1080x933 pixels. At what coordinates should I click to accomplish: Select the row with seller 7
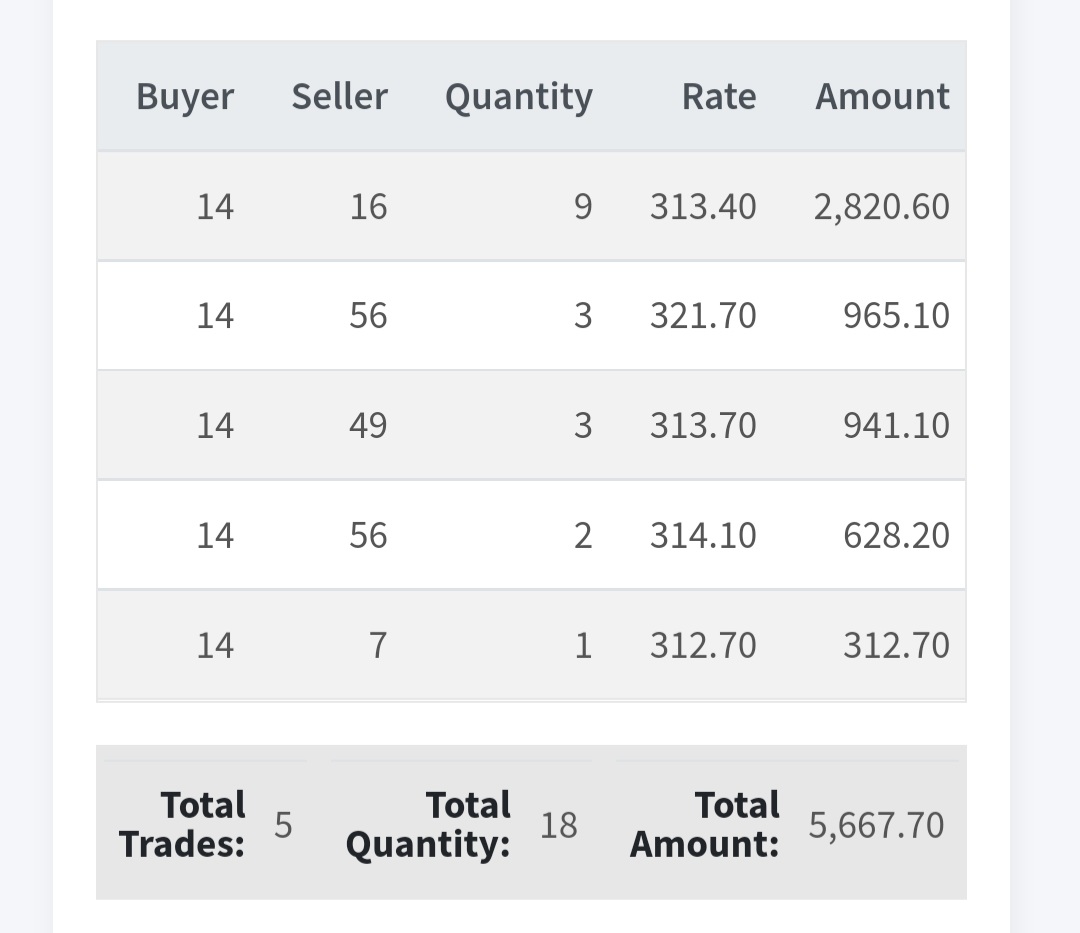coord(531,645)
